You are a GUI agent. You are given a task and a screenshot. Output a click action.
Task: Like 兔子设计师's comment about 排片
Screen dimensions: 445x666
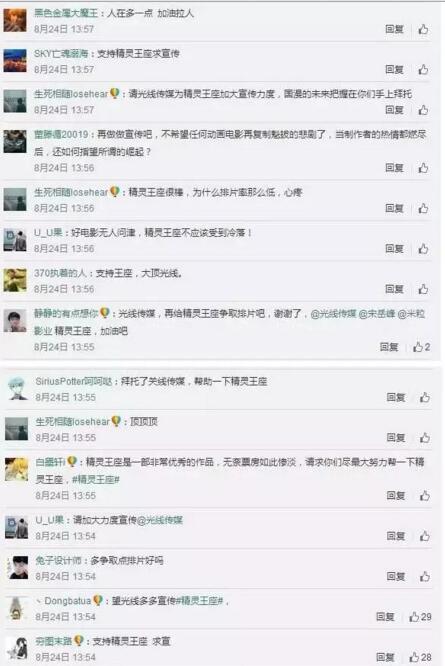(x=425, y=576)
